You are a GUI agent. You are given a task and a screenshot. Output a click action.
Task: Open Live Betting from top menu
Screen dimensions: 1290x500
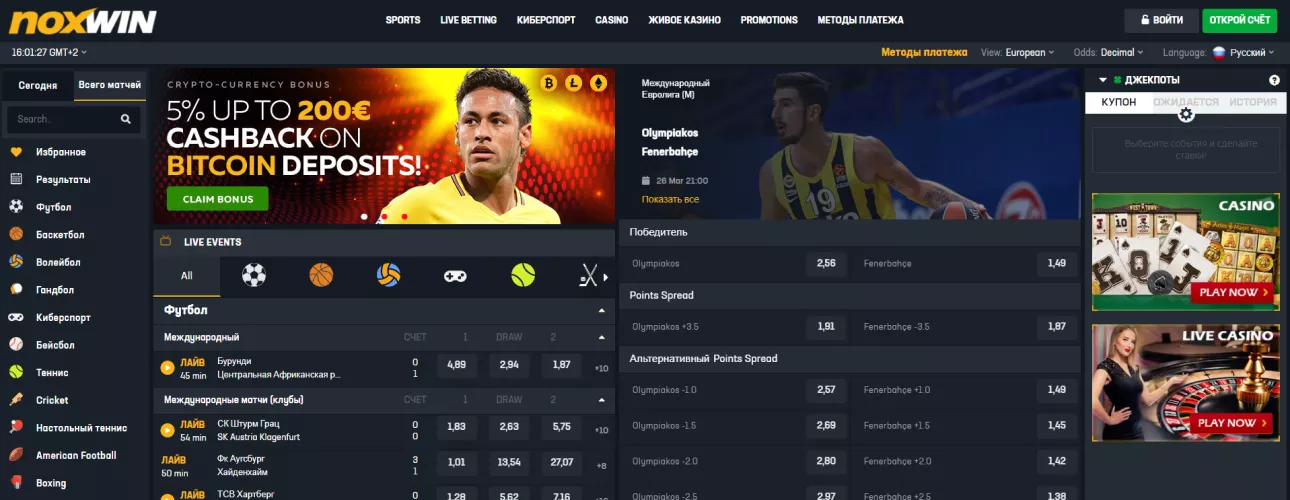(468, 20)
